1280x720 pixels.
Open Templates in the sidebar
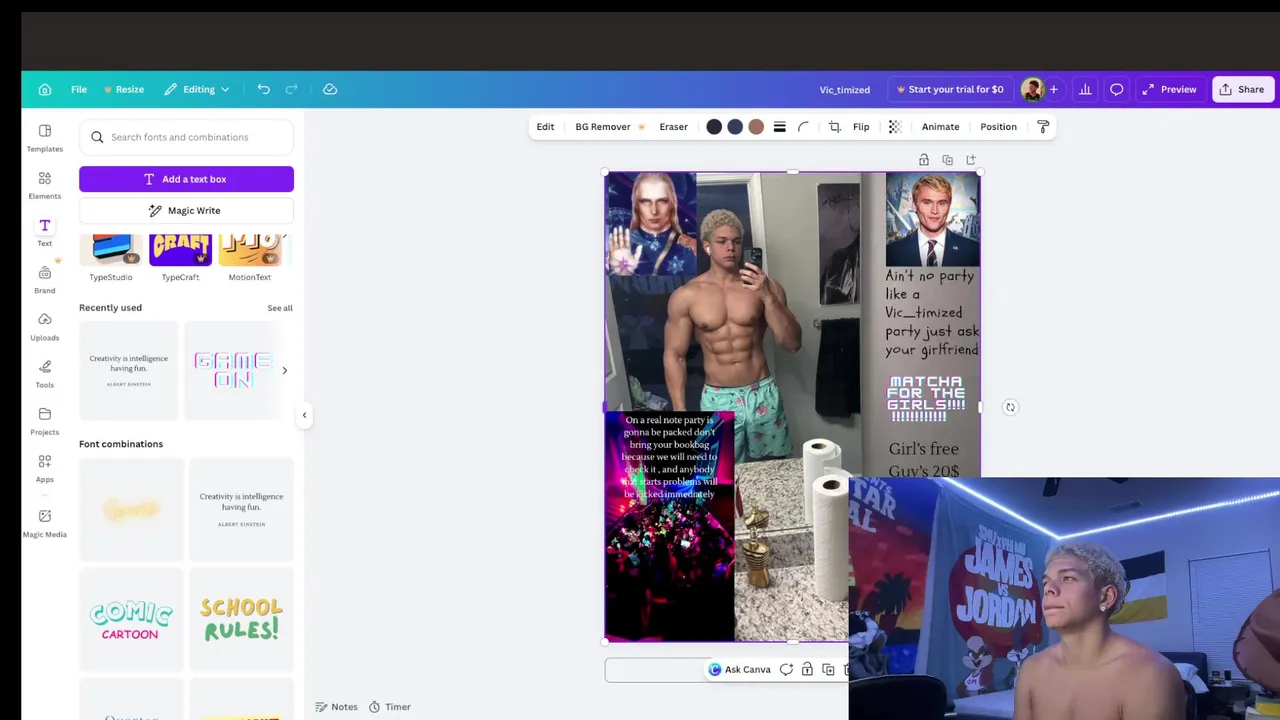pyautogui.click(x=45, y=138)
